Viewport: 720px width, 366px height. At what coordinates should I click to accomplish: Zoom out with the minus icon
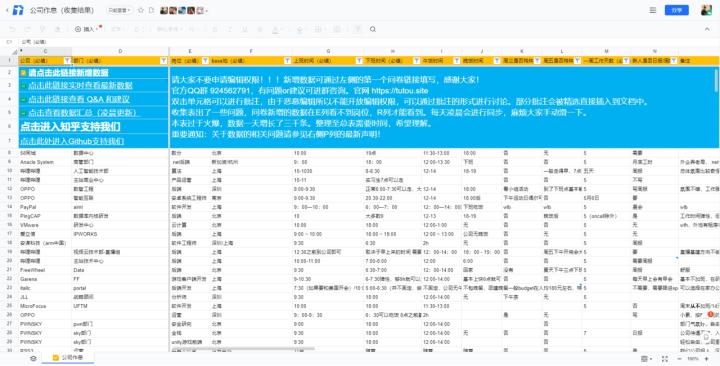coord(679,359)
